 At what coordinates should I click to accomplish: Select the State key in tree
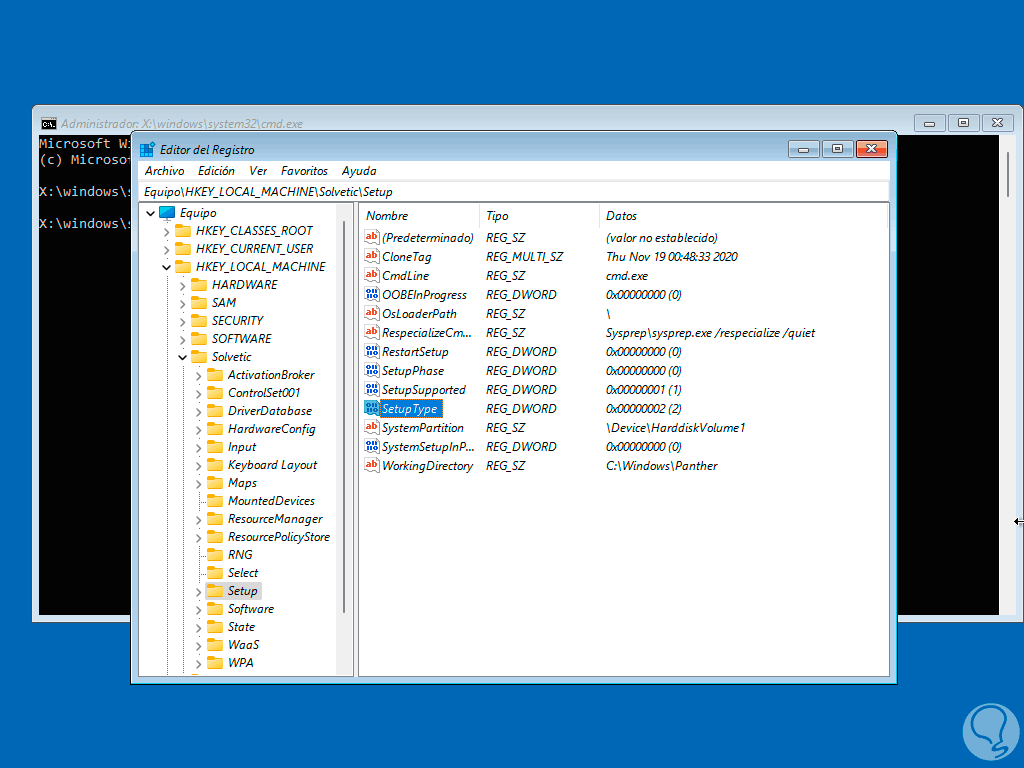pyautogui.click(x=241, y=627)
